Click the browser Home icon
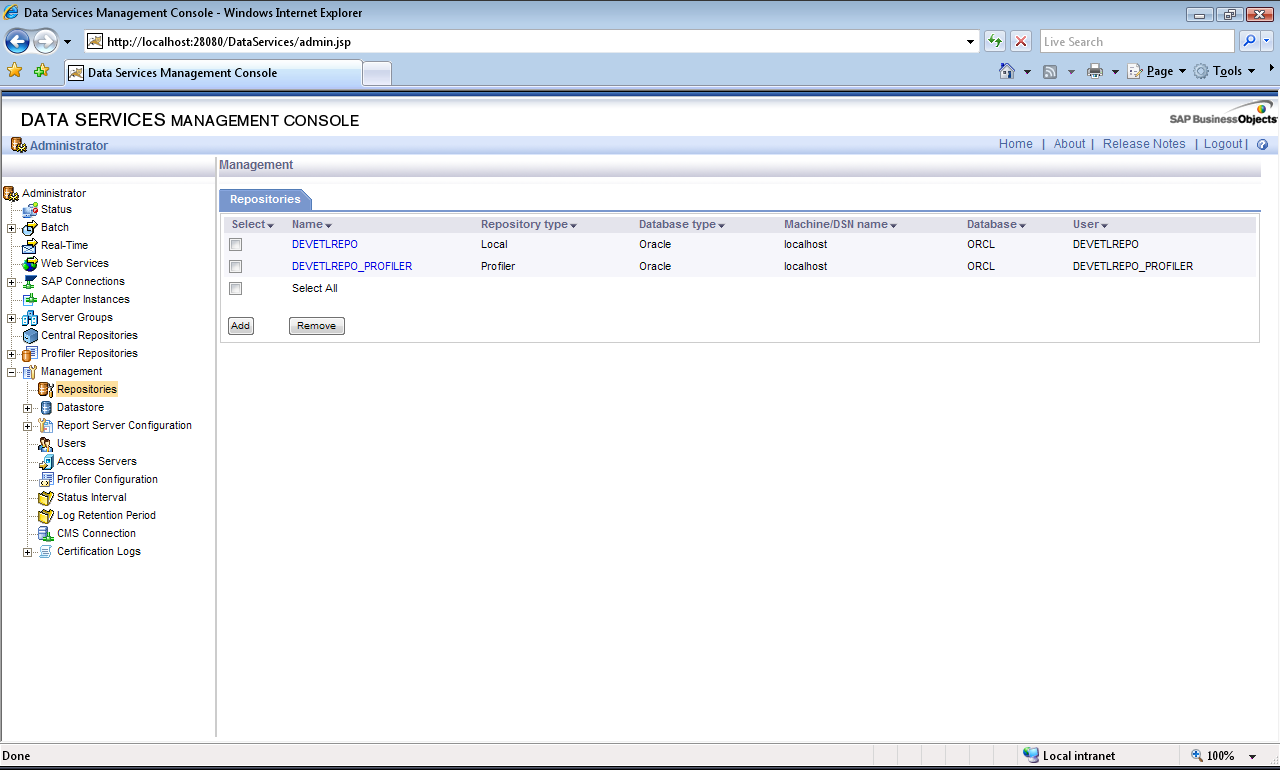 [x=1007, y=71]
